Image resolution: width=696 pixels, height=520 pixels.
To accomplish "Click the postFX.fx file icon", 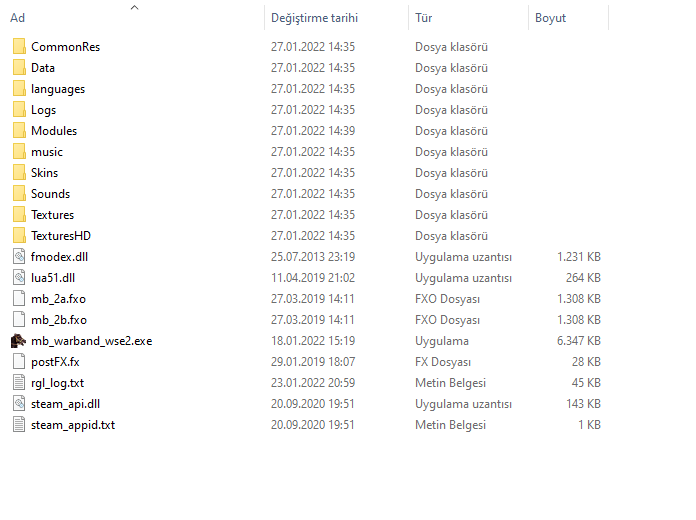I will (x=19, y=362).
